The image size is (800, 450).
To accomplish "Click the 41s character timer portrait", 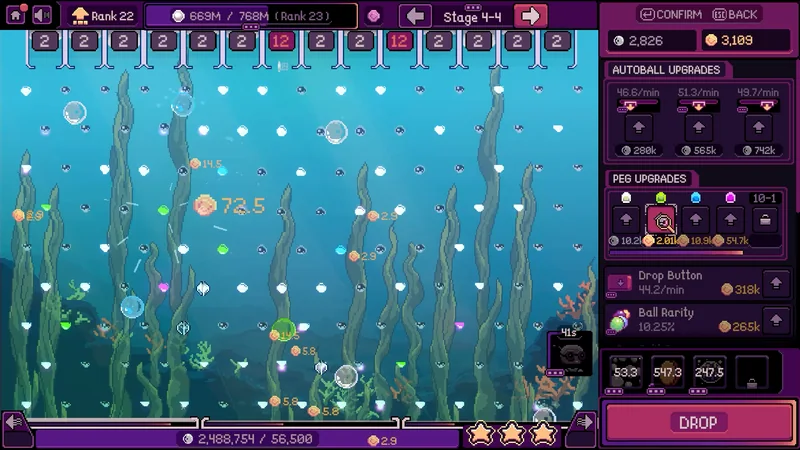I will (x=570, y=352).
